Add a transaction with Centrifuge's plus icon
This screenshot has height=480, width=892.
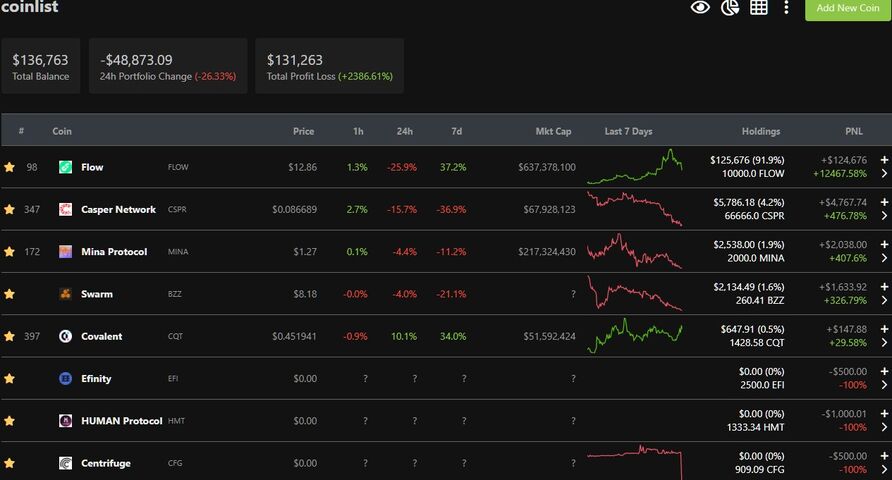[x=884, y=456]
